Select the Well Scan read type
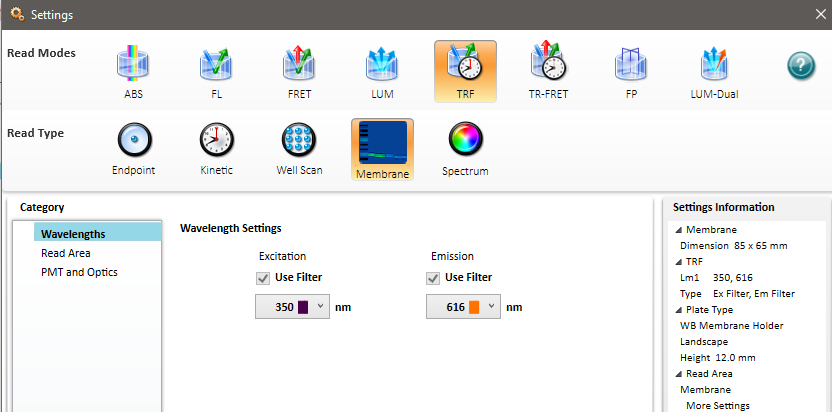 click(299, 140)
